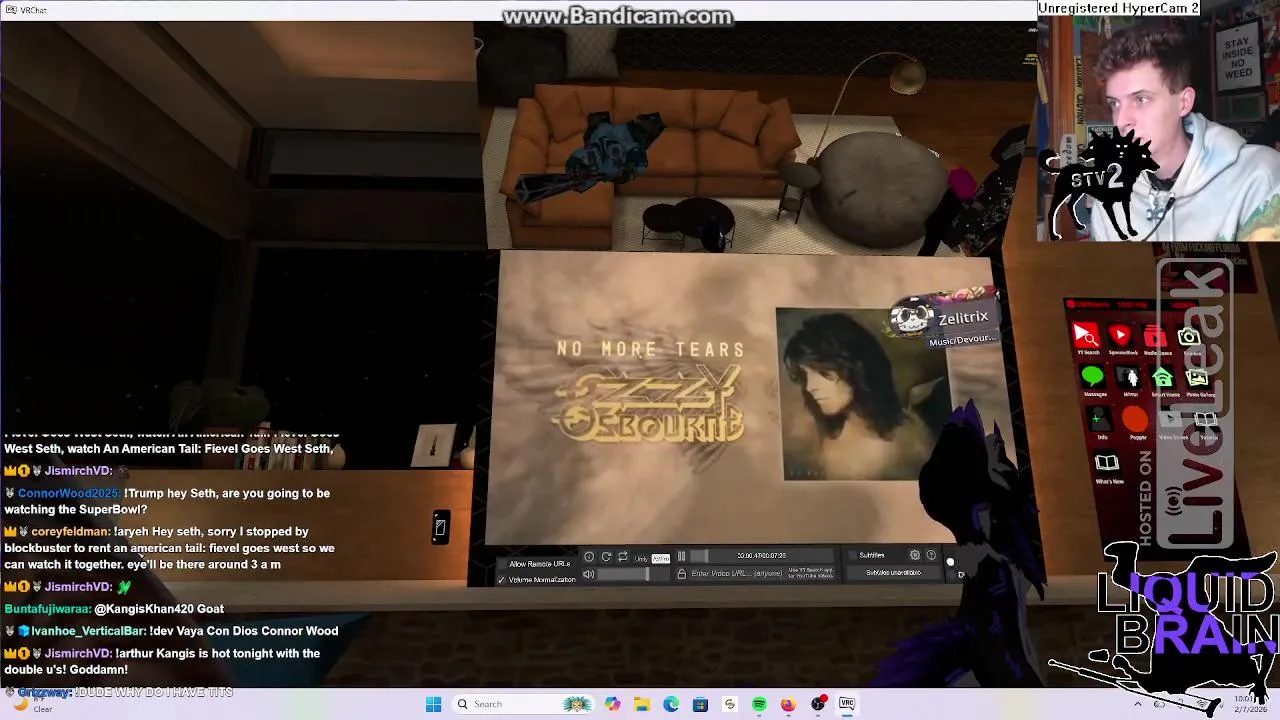
Task: Click Subtitles unavailable status field
Action: click(x=892, y=573)
